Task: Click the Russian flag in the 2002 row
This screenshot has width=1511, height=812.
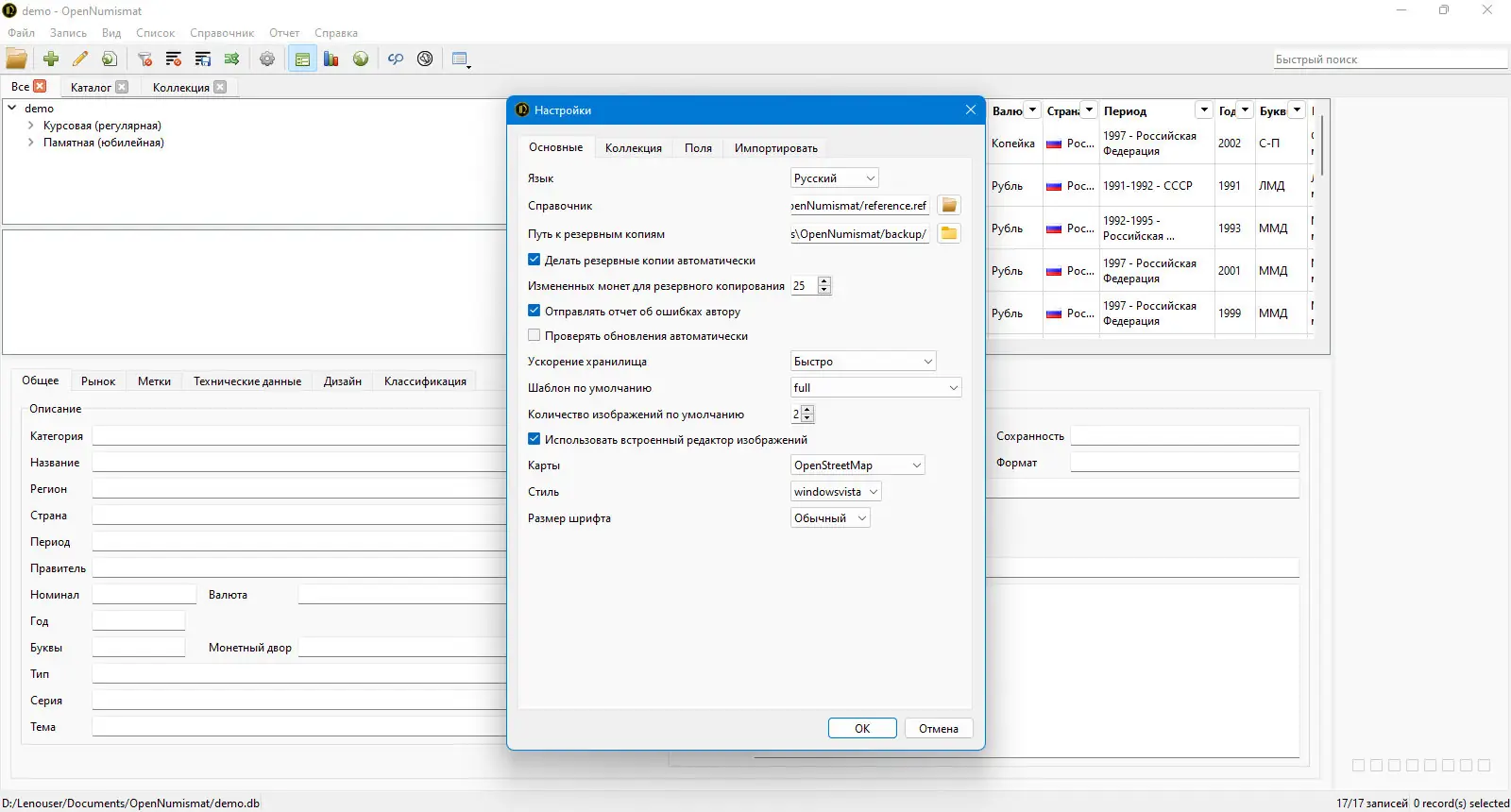Action: coord(1054,144)
